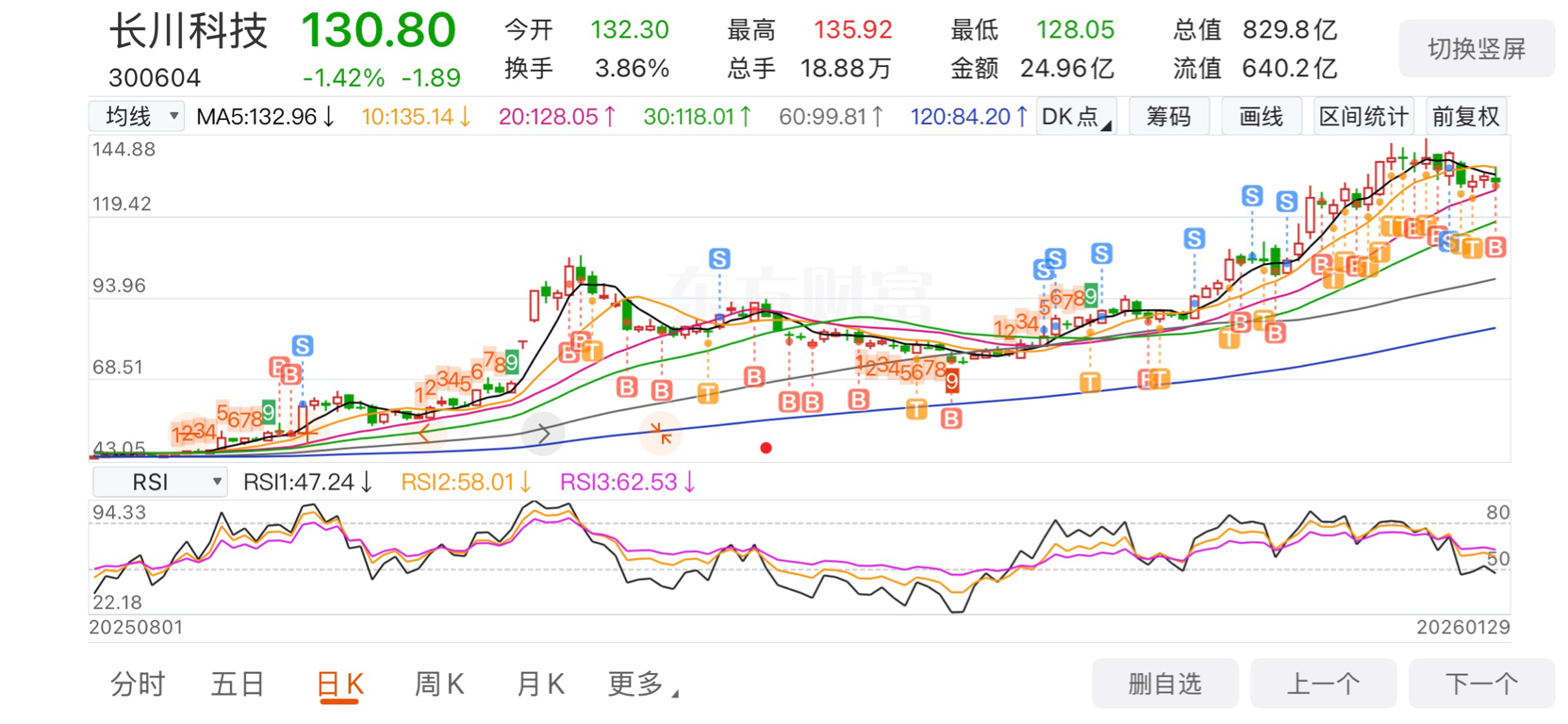Tap the RSI3:62.53 reading
The width and height of the screenshot is (1568, 724).
pyautogui.click(x=627, y=483)
